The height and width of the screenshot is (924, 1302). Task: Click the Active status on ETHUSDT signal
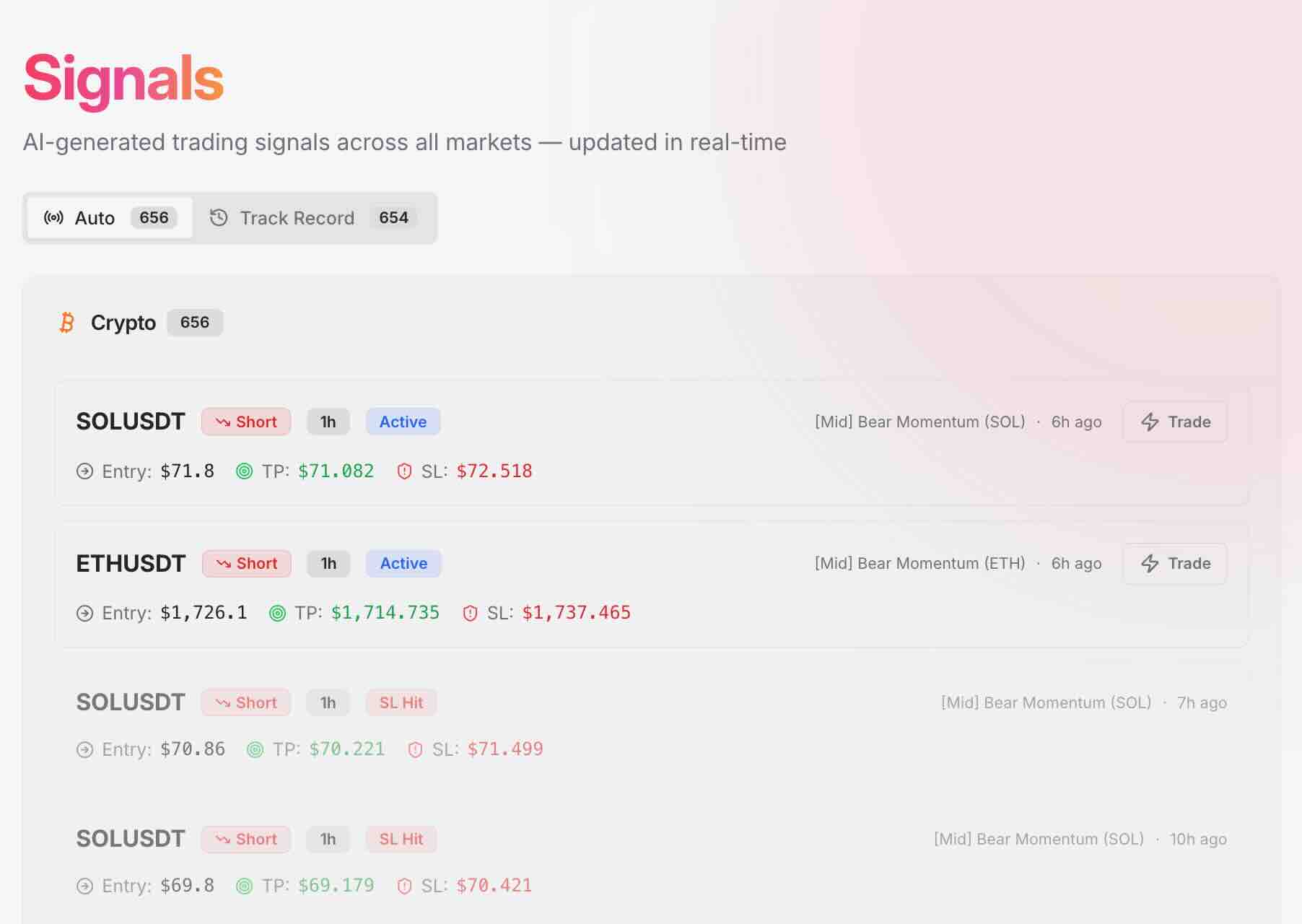pyautogui.click(x=403, y=564)
